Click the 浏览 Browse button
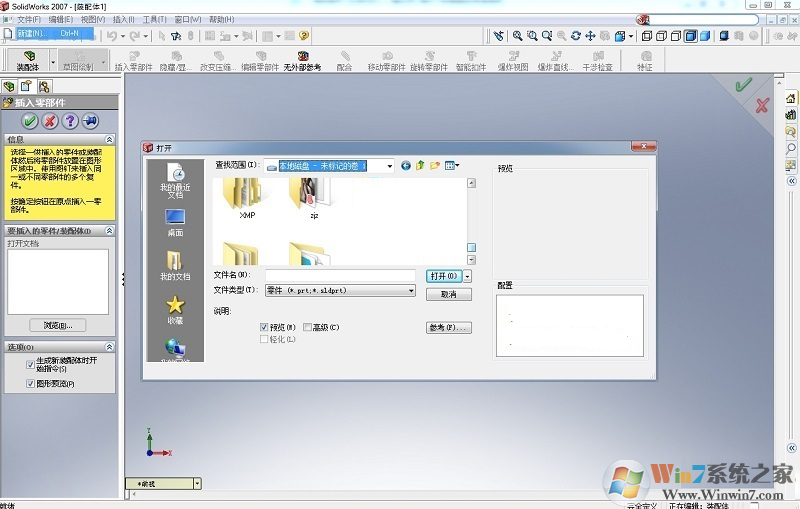 58,325
